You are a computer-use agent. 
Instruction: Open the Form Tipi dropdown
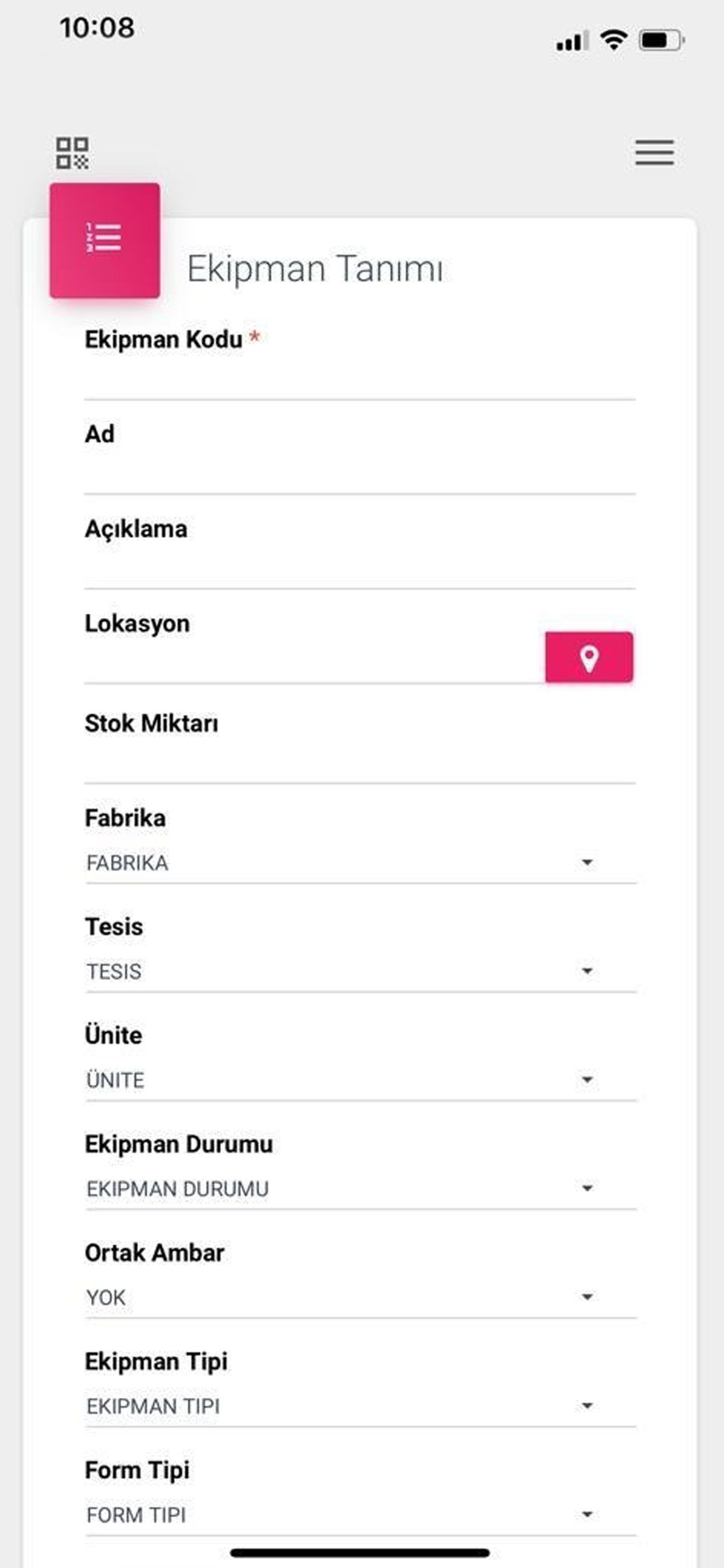tap(360, 1514)
